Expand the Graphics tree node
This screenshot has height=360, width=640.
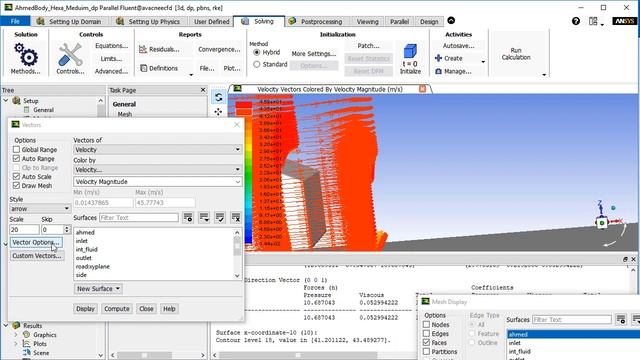point(16,335)
